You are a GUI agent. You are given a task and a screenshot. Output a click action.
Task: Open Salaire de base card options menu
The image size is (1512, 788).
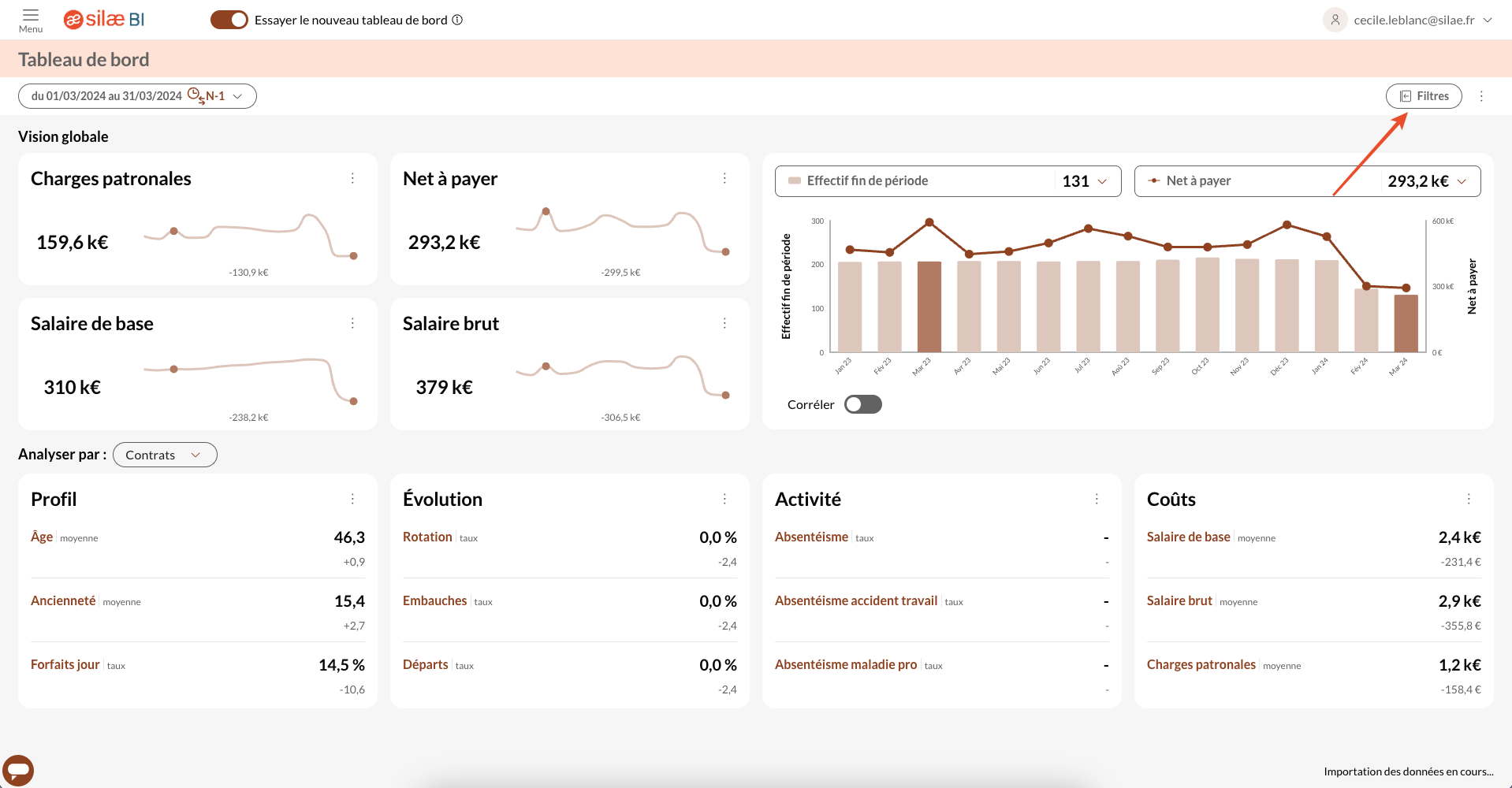point(352,324)
